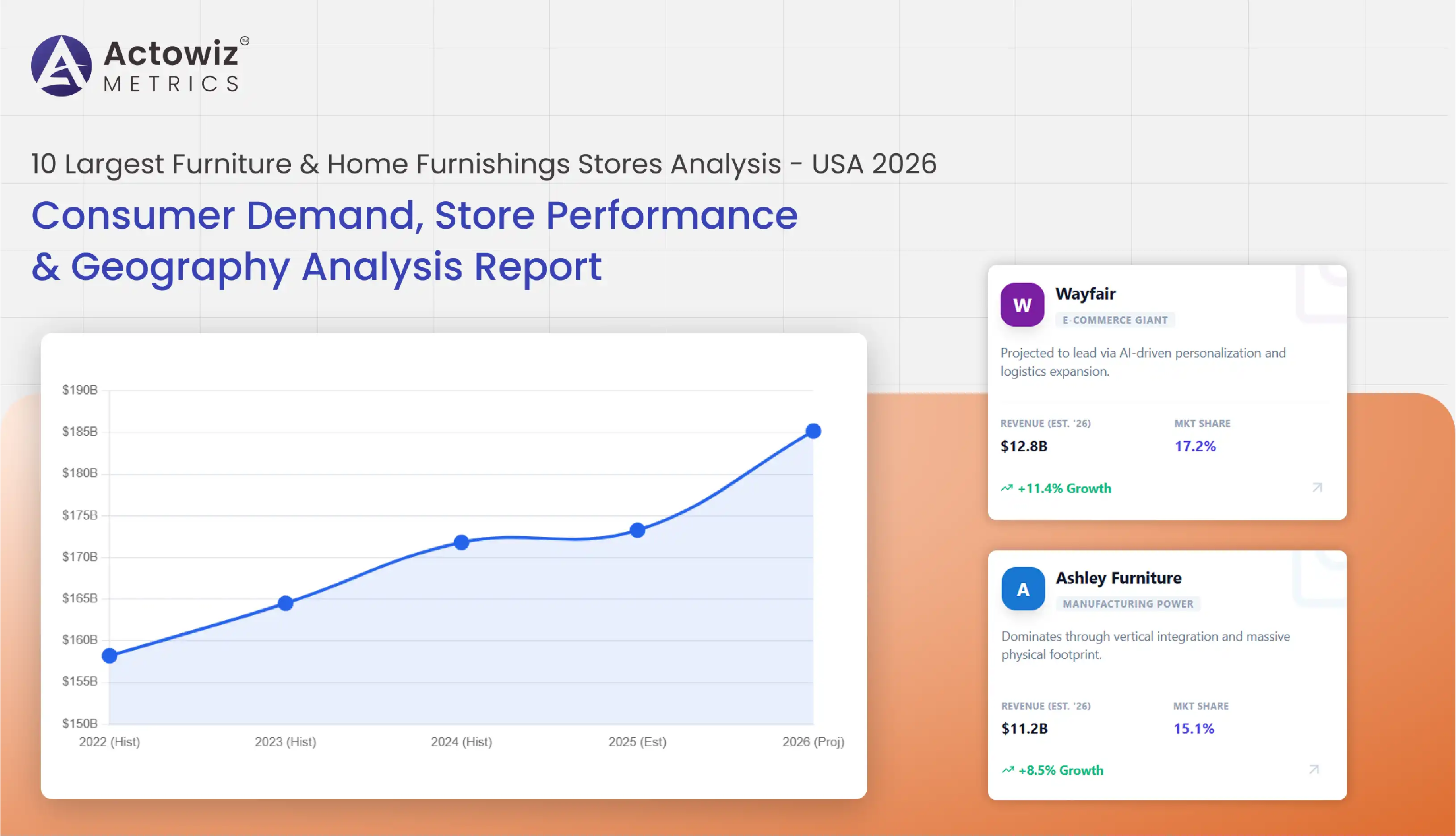Click the '$185B' axis label

tap(80, 431)
